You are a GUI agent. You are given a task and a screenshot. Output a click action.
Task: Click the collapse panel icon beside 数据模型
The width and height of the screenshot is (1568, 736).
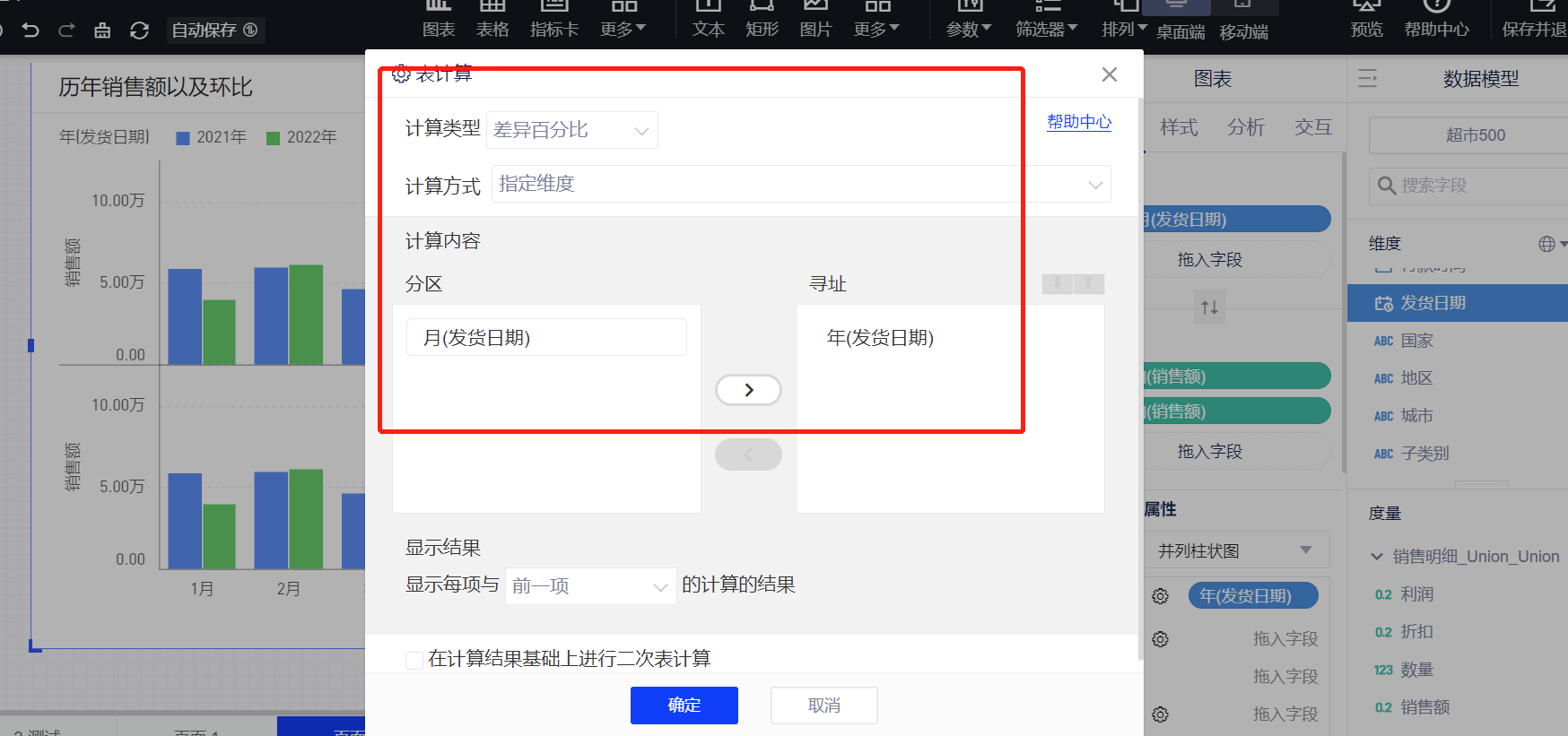(x=1368, y=79)
